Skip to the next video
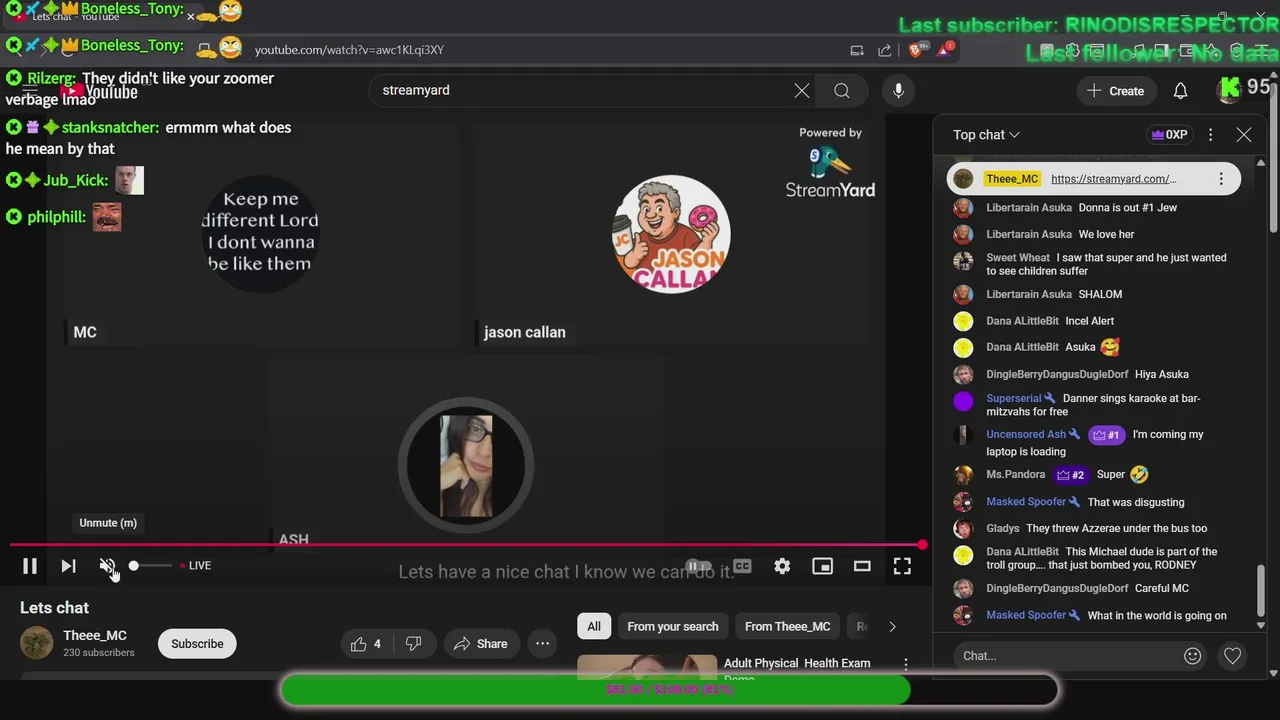The image size is (1280, 720). [68, 566]
